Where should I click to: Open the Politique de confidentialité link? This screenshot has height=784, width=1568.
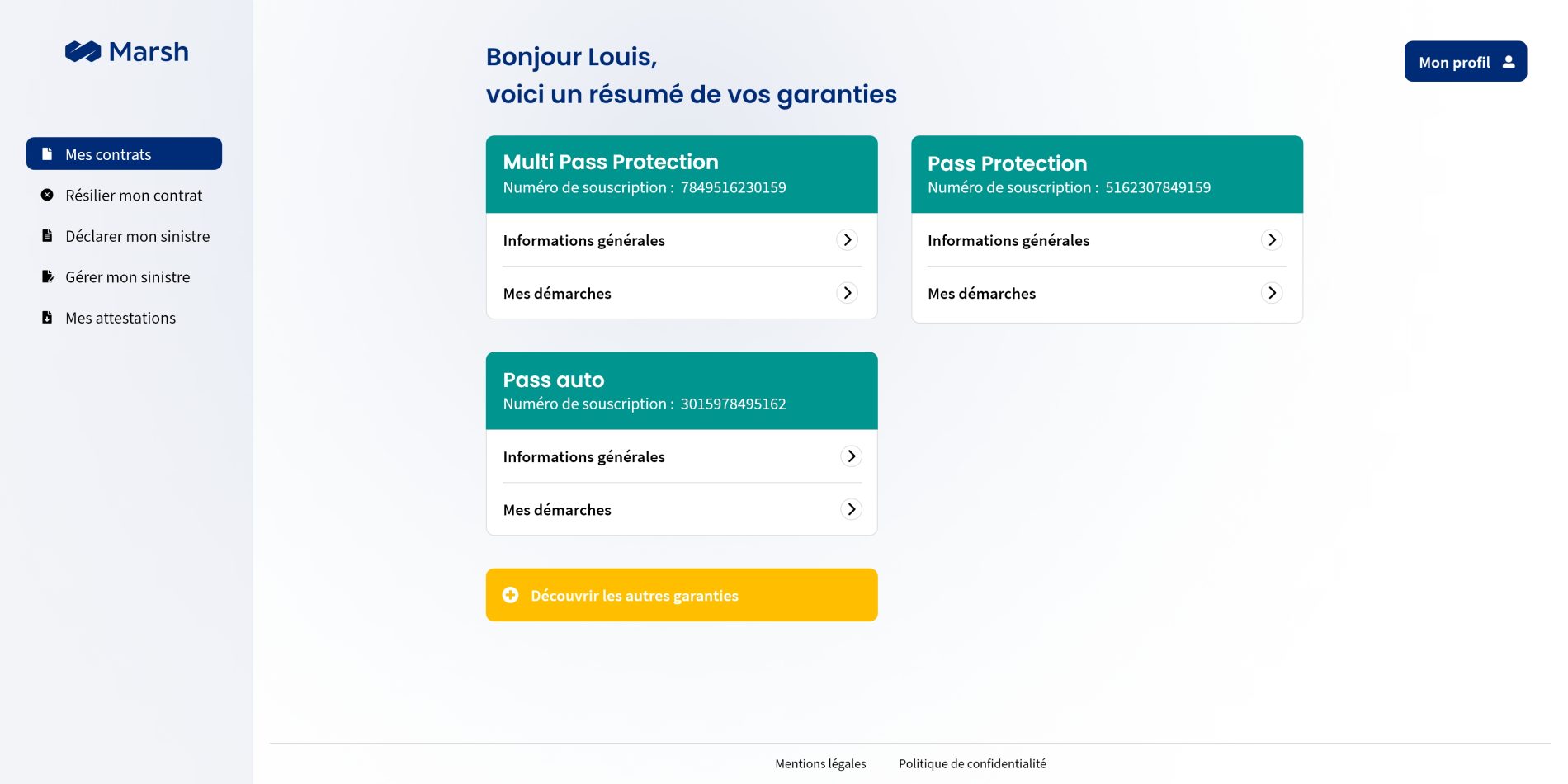coord(972,764)
